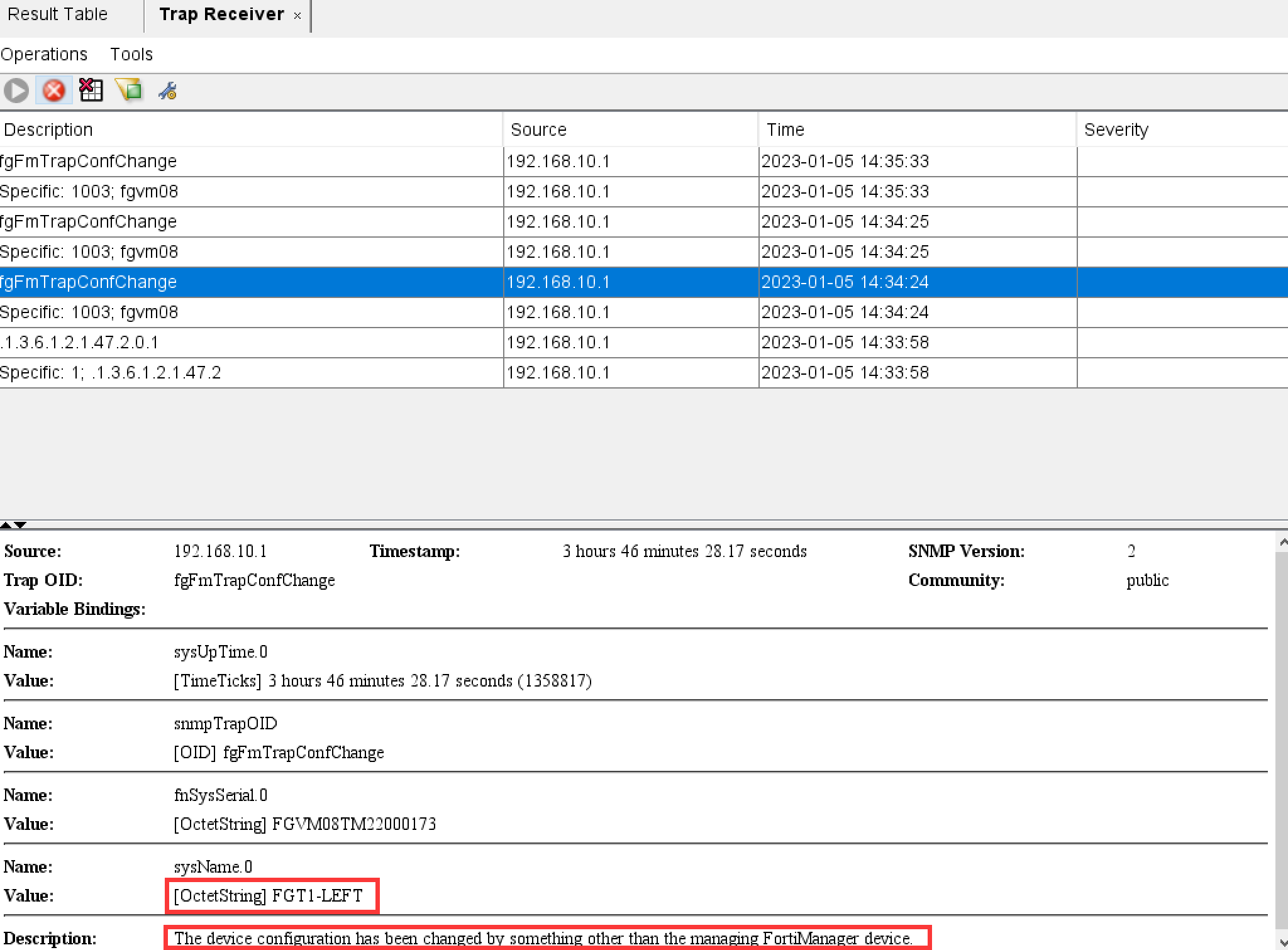Viewport: 1288px width, 950px height.
Task: Sort by the Time column header
Action: coord(916,130)
